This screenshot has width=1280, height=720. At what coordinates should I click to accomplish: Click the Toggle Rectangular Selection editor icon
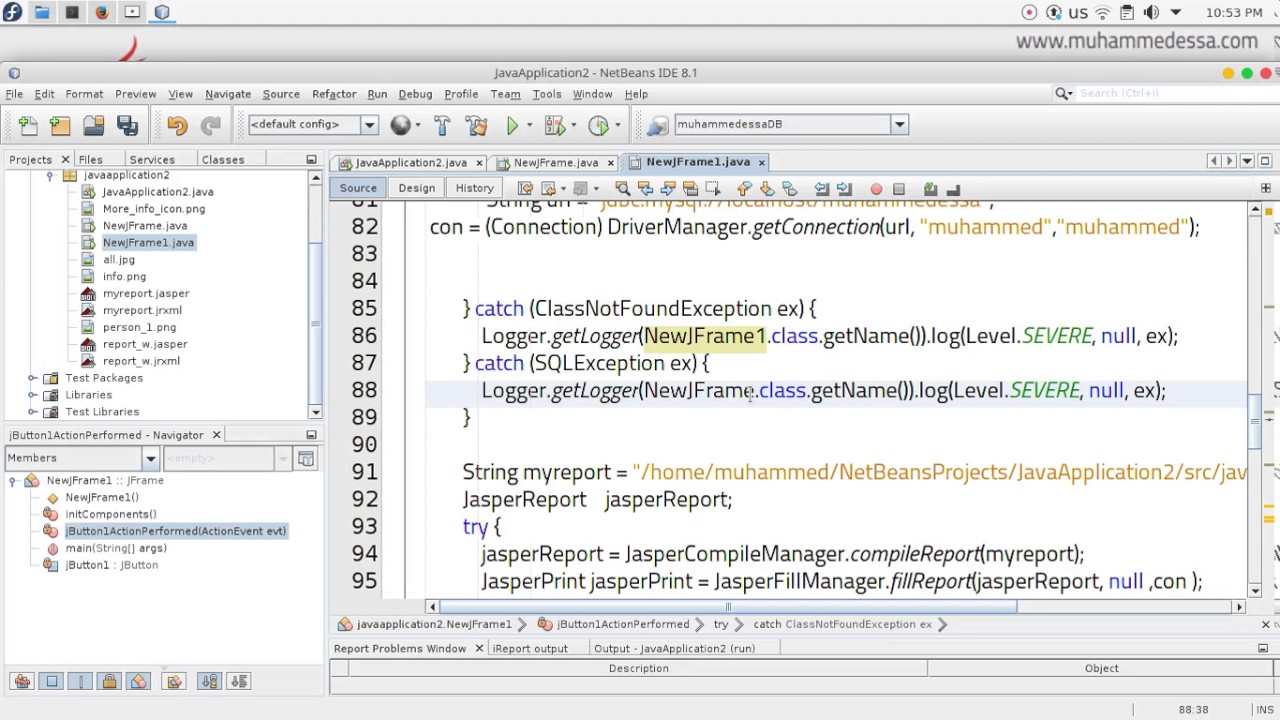pyautogui.click(x=713, y=188)
